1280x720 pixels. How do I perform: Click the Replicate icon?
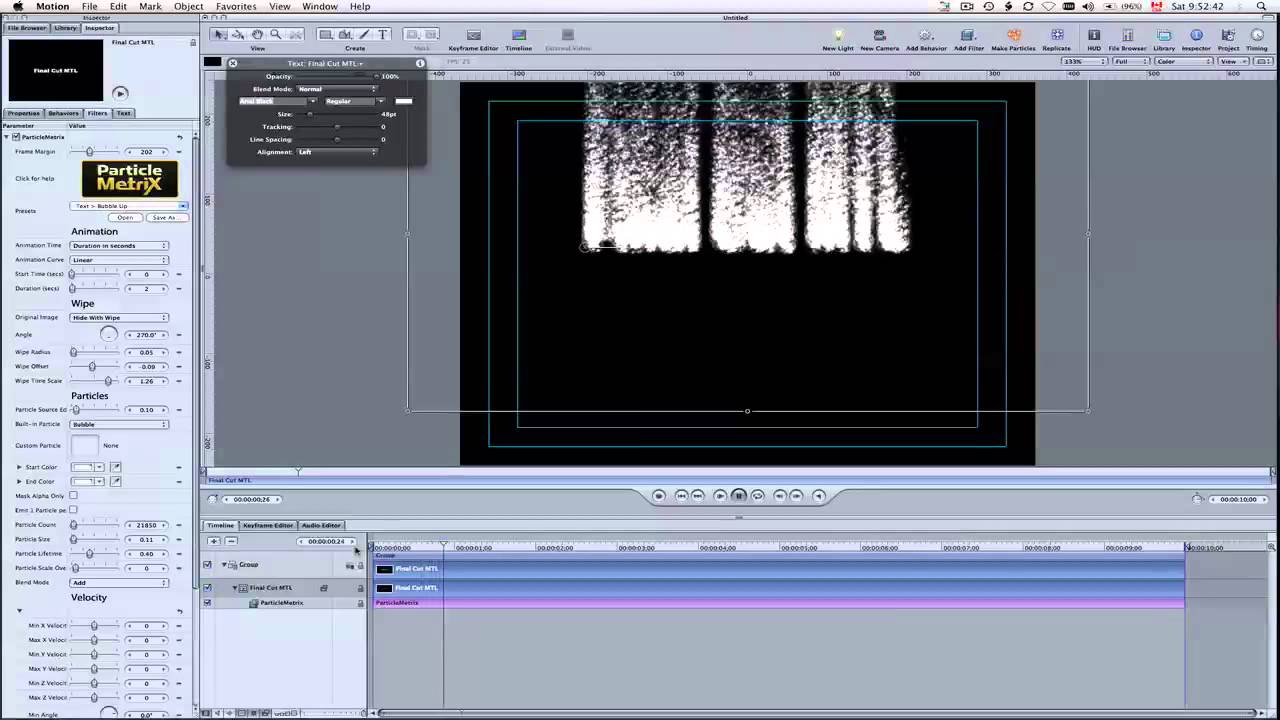click(x=1056, y=39)
